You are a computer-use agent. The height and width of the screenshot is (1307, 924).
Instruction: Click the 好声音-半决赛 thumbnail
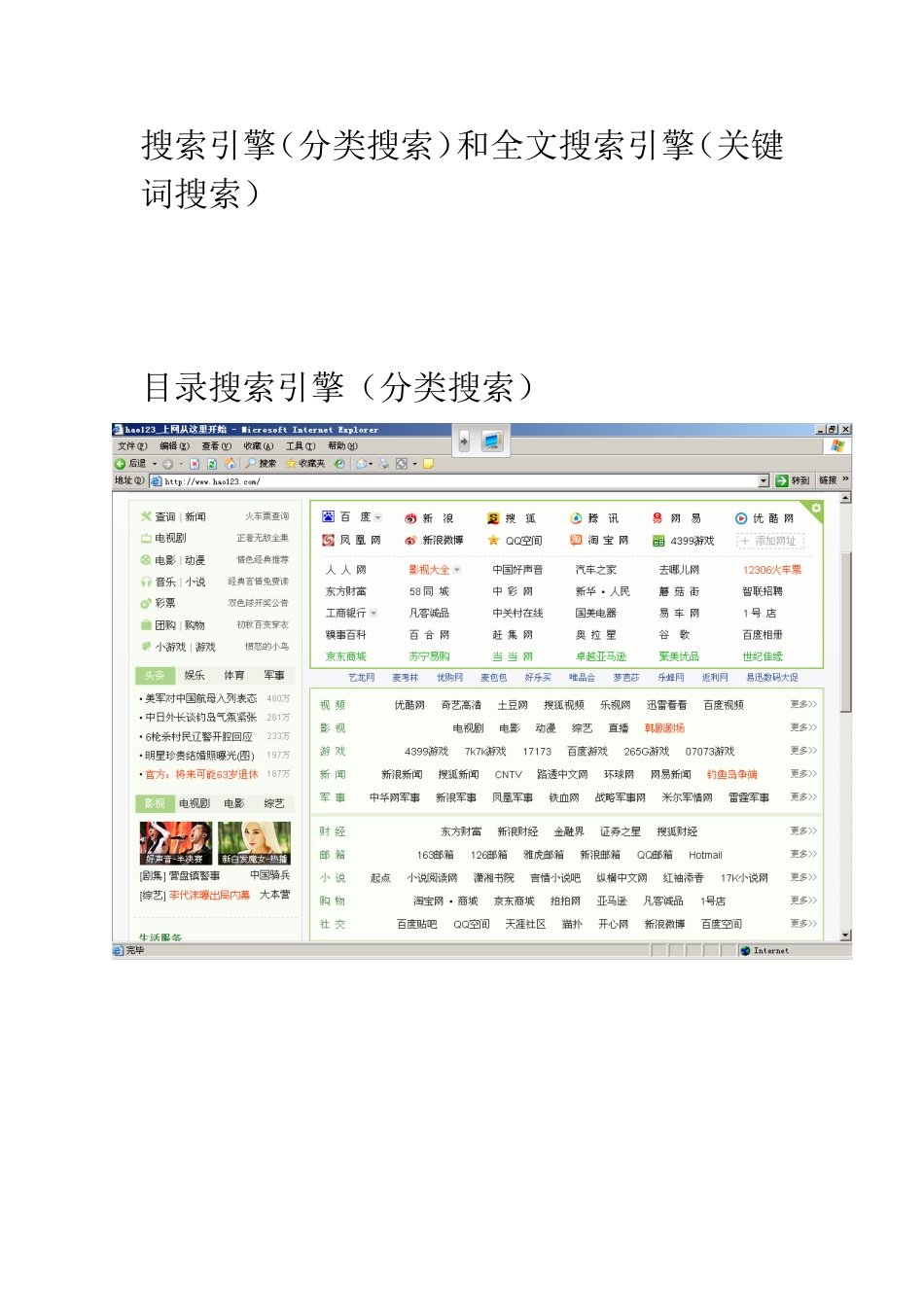175,842
